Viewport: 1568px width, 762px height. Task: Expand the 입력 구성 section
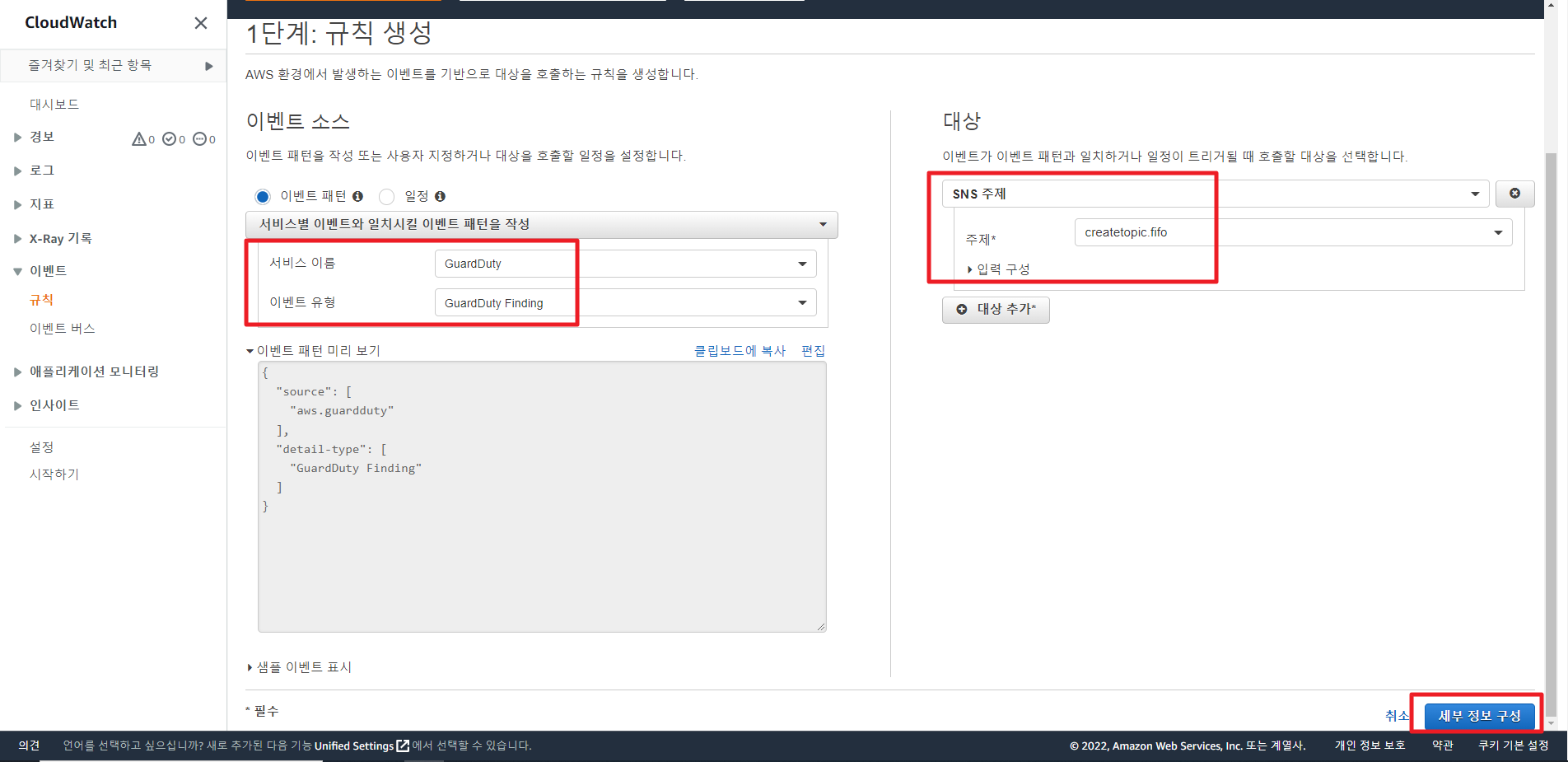point(1001,269)
